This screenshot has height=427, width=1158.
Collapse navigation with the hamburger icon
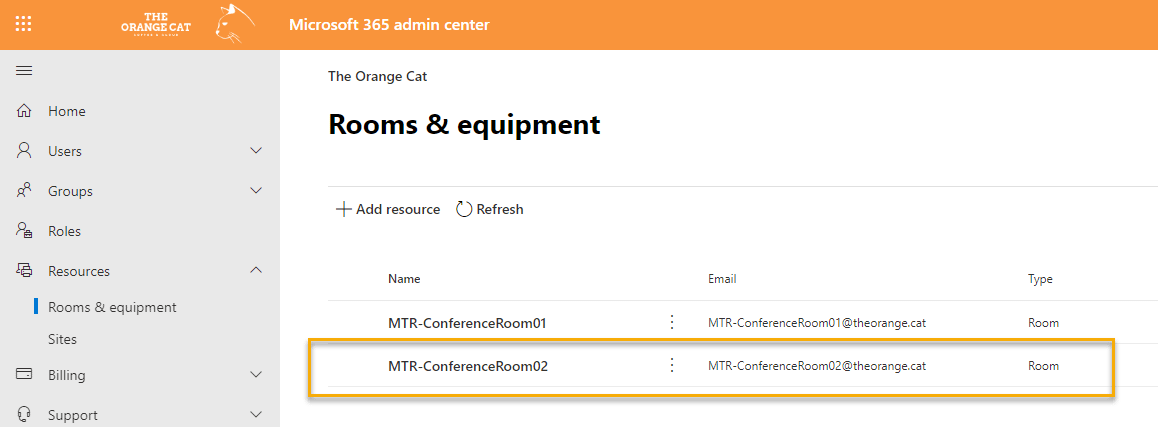24,71
